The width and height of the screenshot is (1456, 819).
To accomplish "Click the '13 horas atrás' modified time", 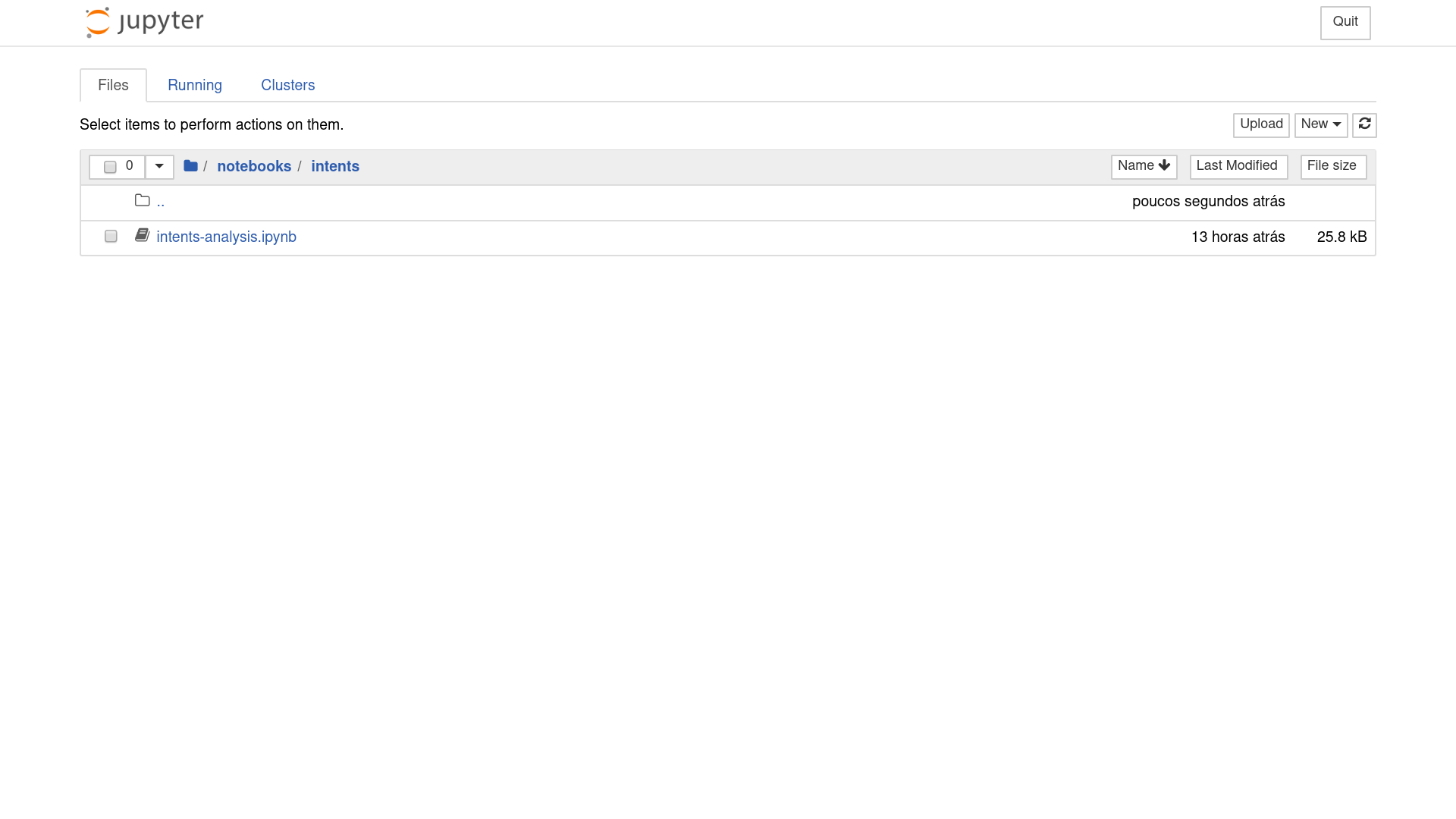I will pyautogui.click(x=1238, y=237).
